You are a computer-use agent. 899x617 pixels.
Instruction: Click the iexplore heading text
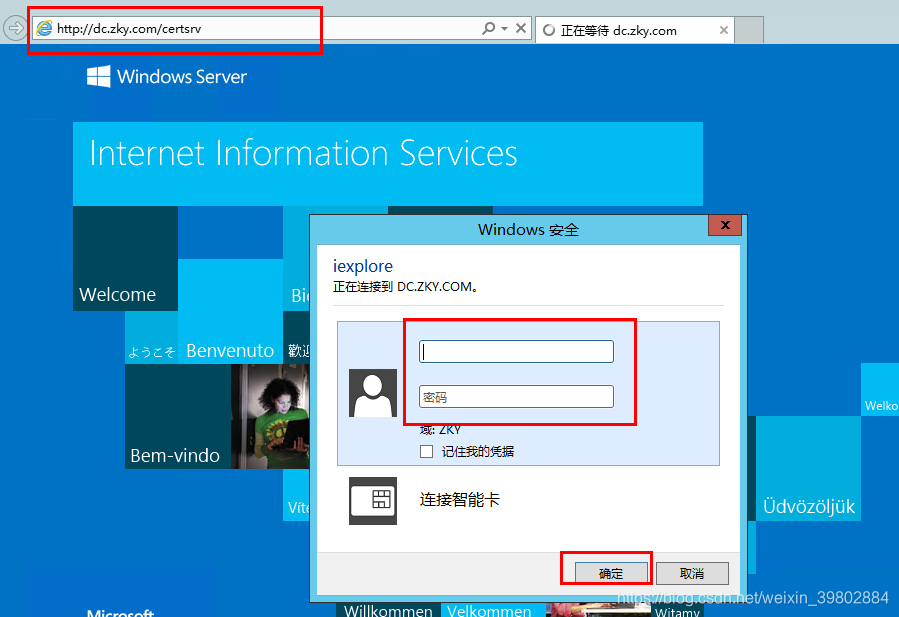[x=362, y=266]
